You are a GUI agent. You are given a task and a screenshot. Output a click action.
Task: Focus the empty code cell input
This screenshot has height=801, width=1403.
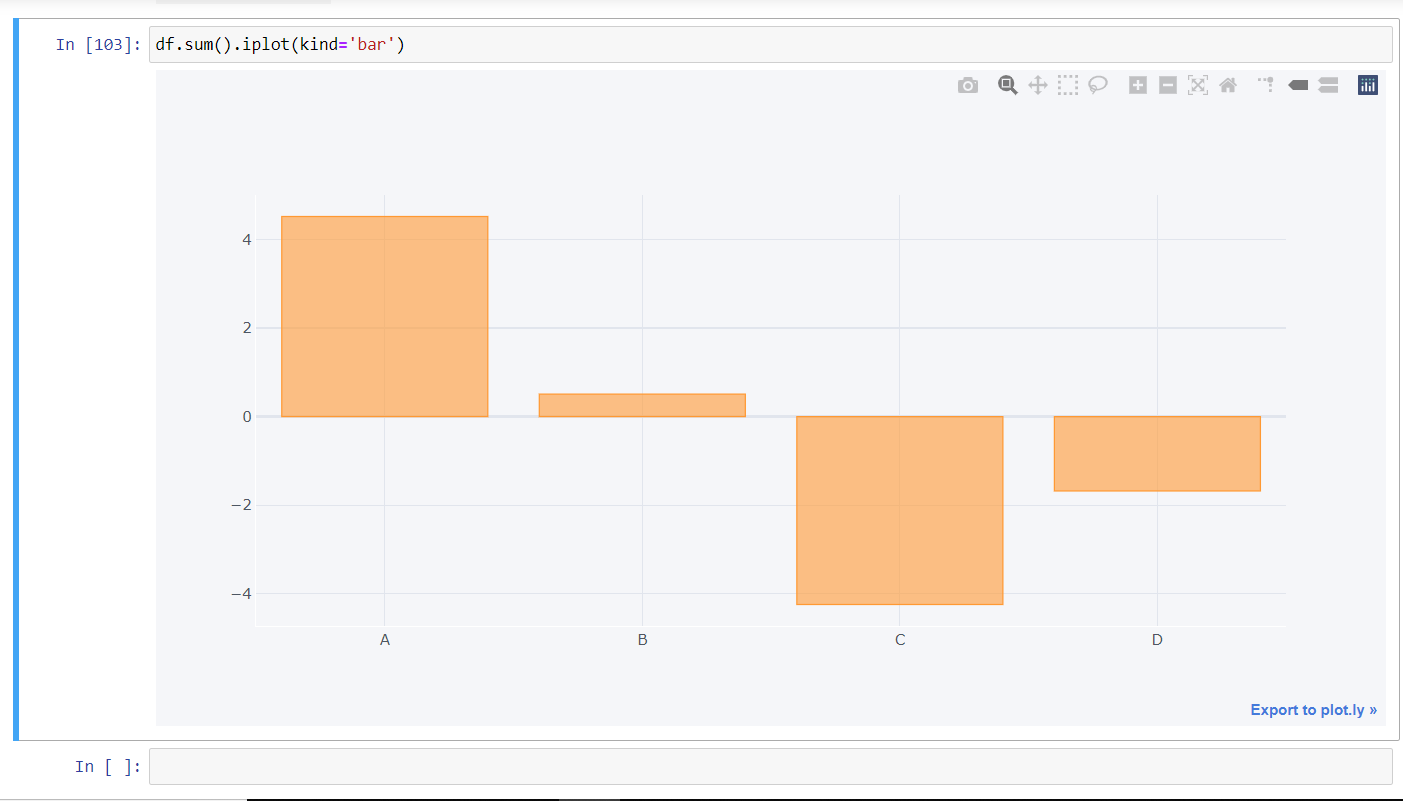[770, 766]
